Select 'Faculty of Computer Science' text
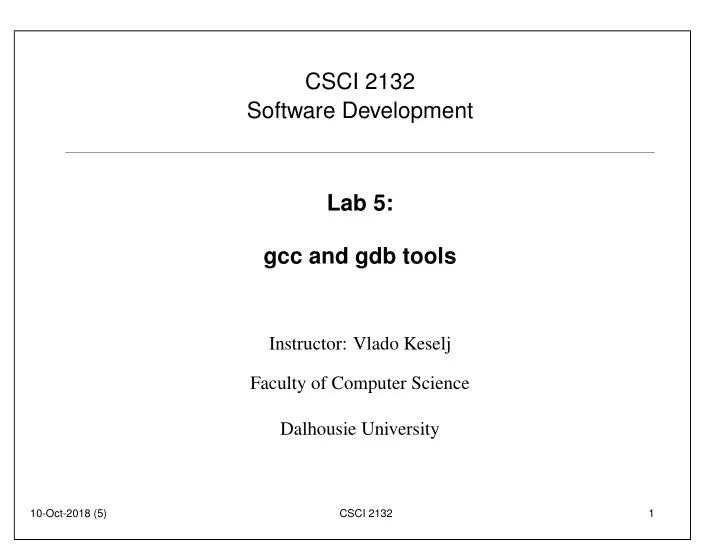 [x=360, y=383]
